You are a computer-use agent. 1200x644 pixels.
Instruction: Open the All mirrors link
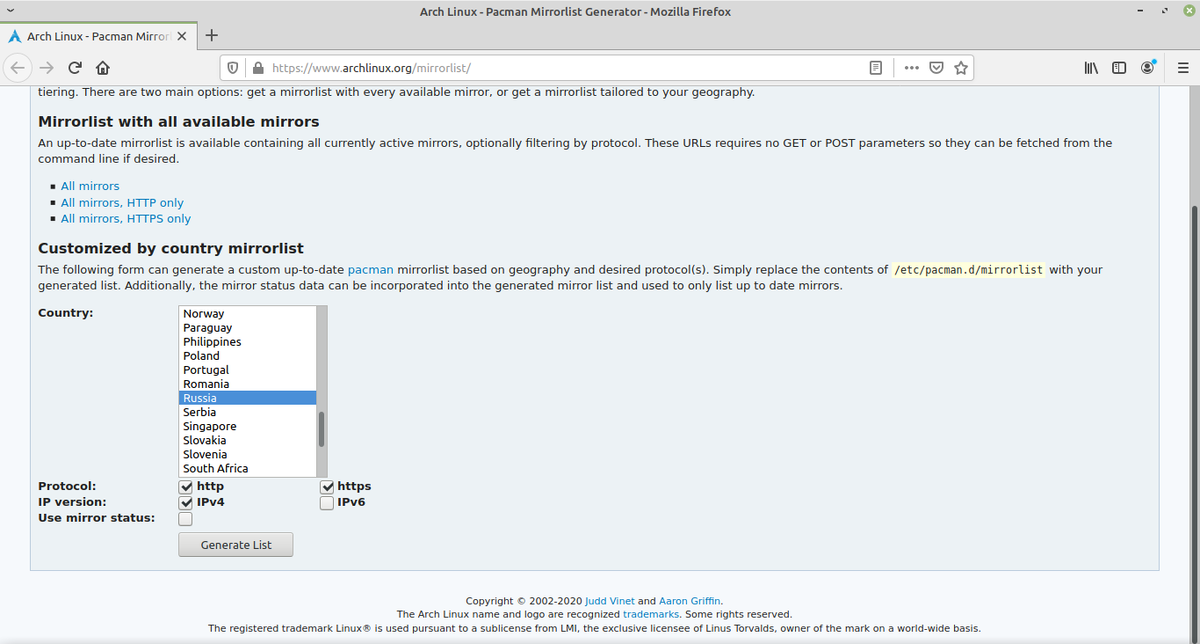(x=90, y=186)
